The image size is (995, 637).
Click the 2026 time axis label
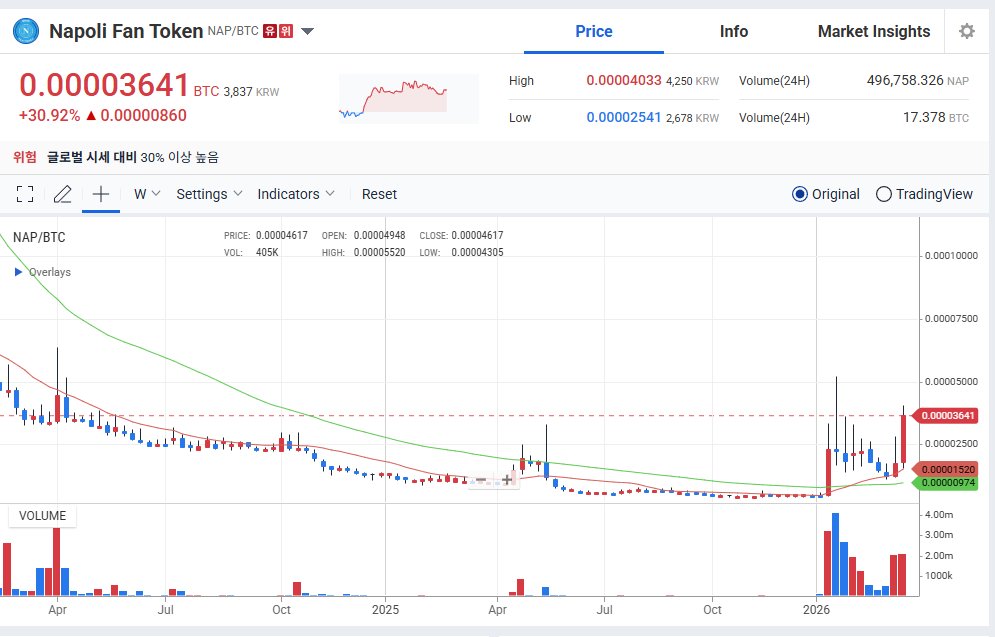tap(816, 610)
